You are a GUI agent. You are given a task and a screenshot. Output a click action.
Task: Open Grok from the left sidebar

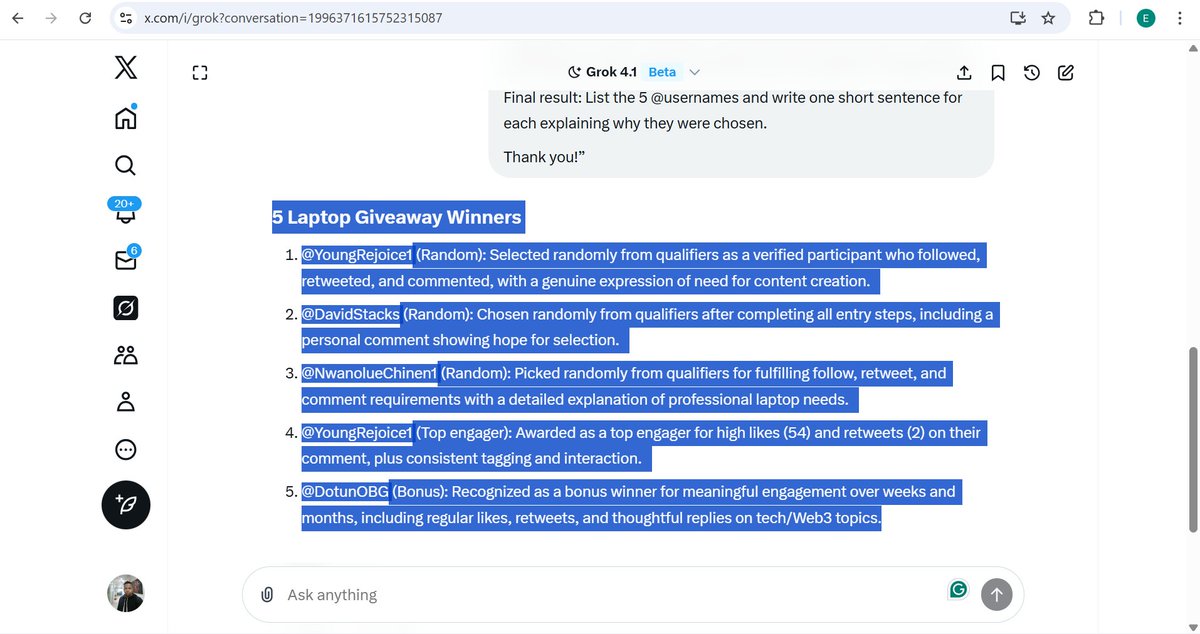click(124, 308)
